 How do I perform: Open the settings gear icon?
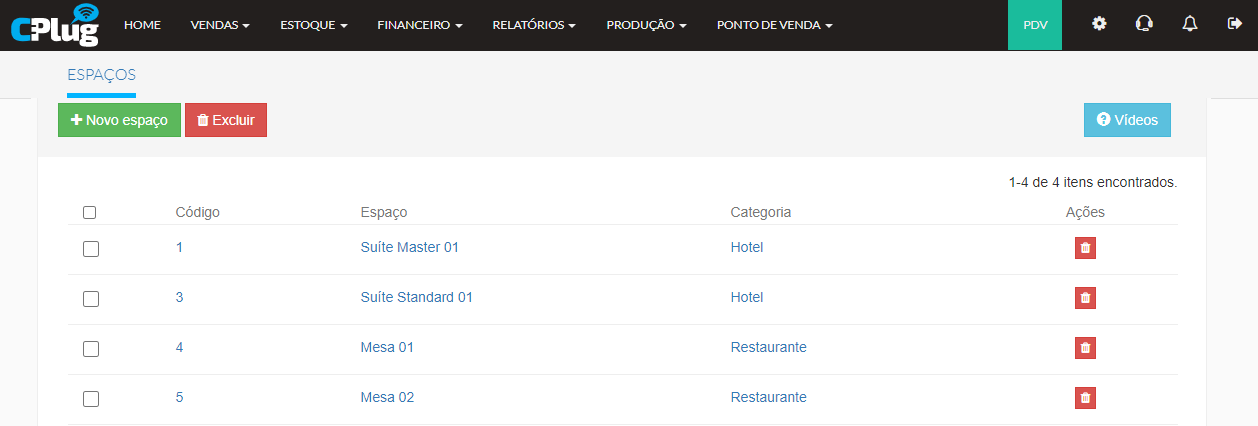click(x=1099, y=24)
